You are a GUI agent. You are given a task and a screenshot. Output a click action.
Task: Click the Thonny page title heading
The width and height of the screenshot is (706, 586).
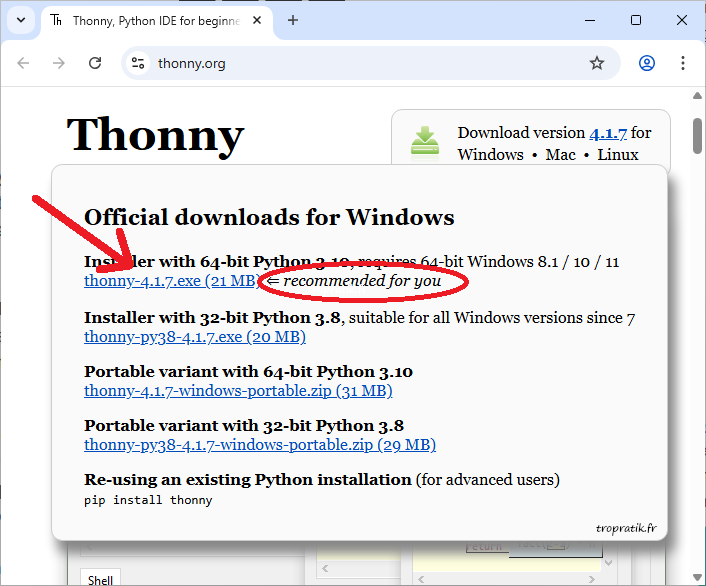coord(155,135)
